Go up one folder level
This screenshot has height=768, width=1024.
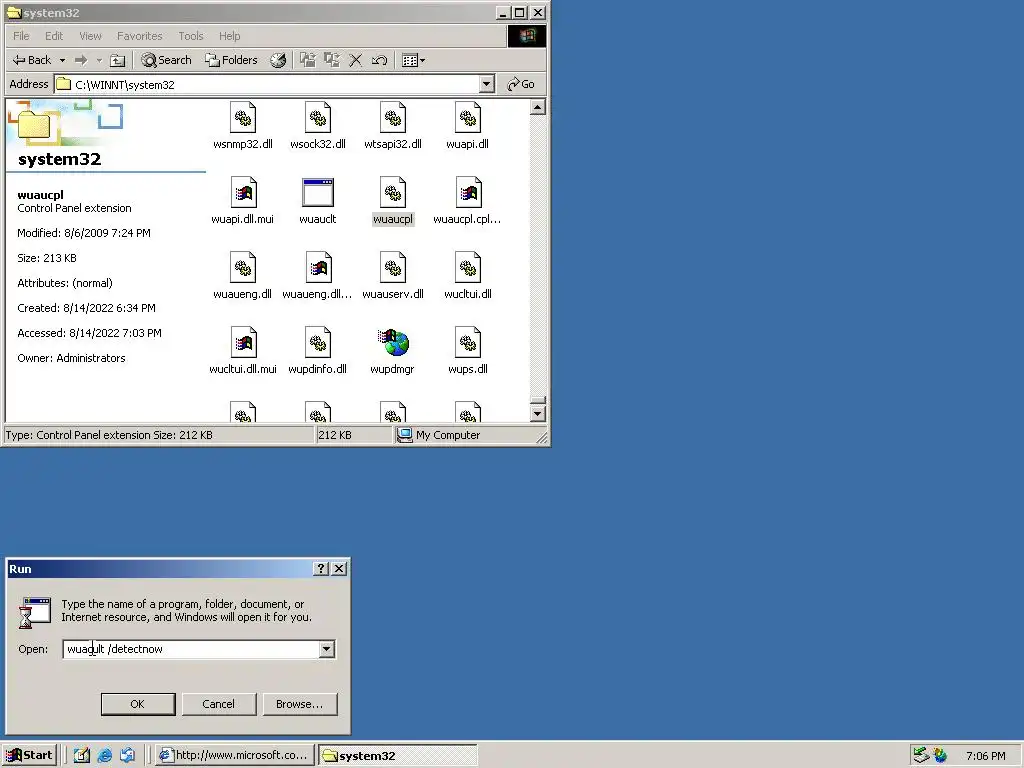pyautogui.click(x=117, y=60)
